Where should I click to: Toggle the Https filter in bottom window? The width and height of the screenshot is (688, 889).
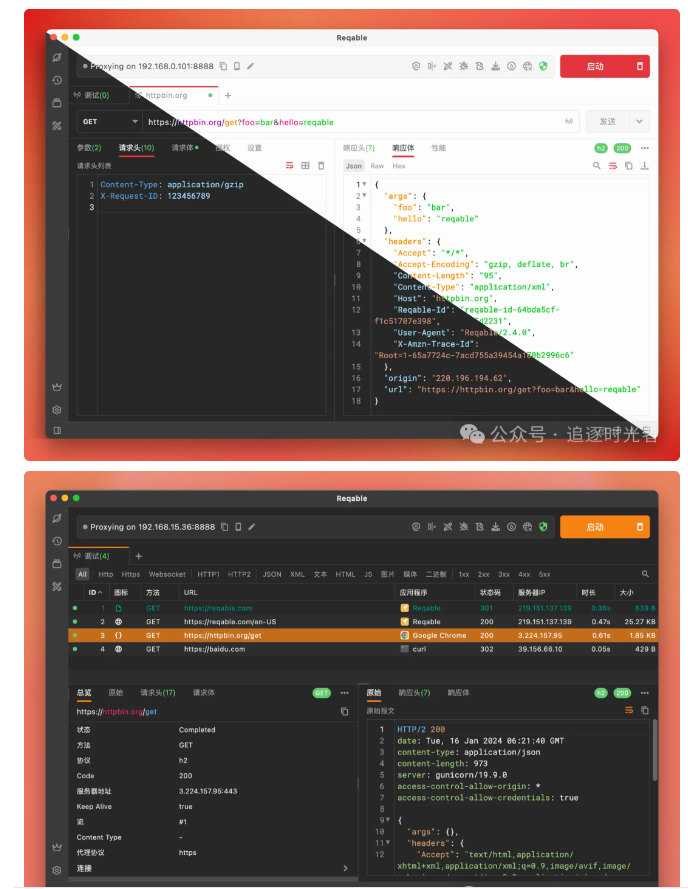(130, 574)
